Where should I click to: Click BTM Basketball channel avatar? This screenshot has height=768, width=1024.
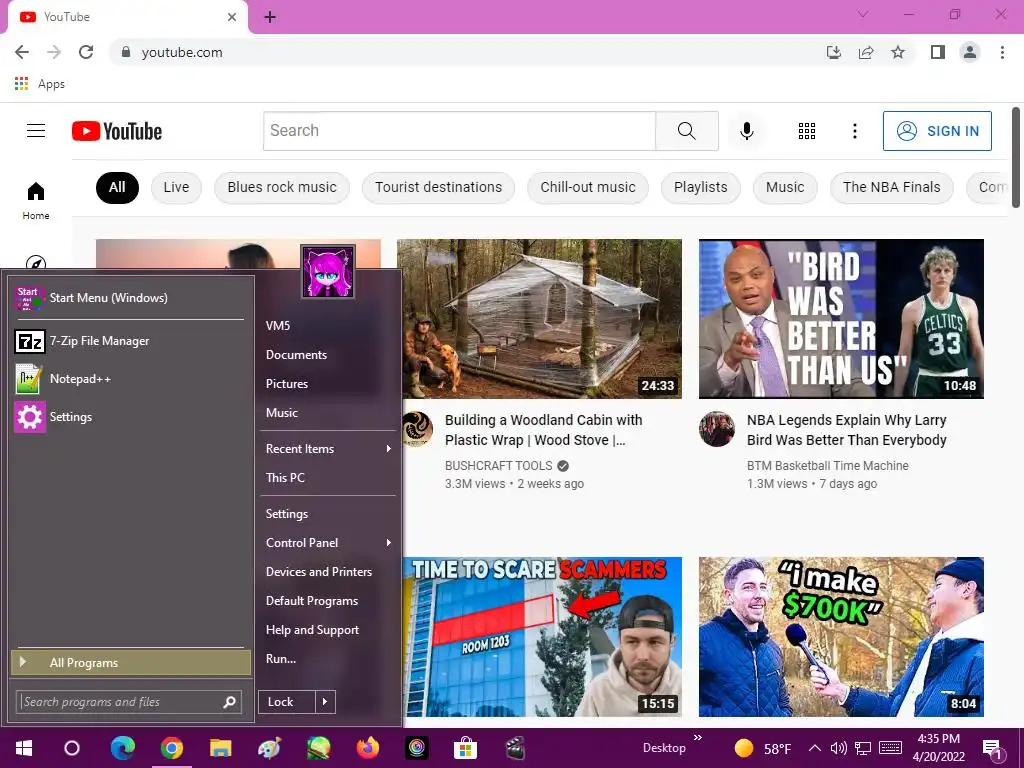click(x=716, y=429)
